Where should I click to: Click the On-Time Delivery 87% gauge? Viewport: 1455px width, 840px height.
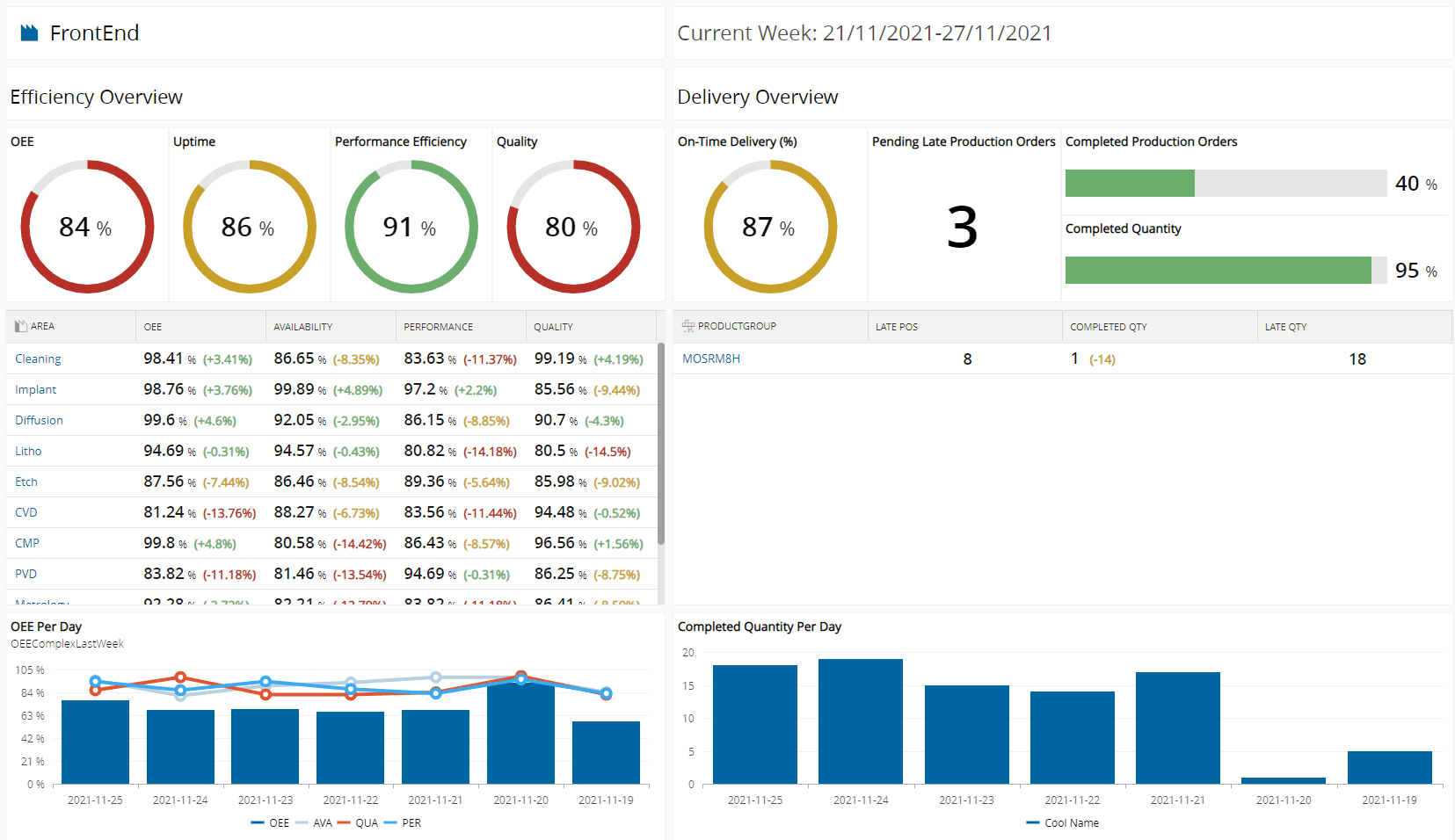click(x=770, y=227)
